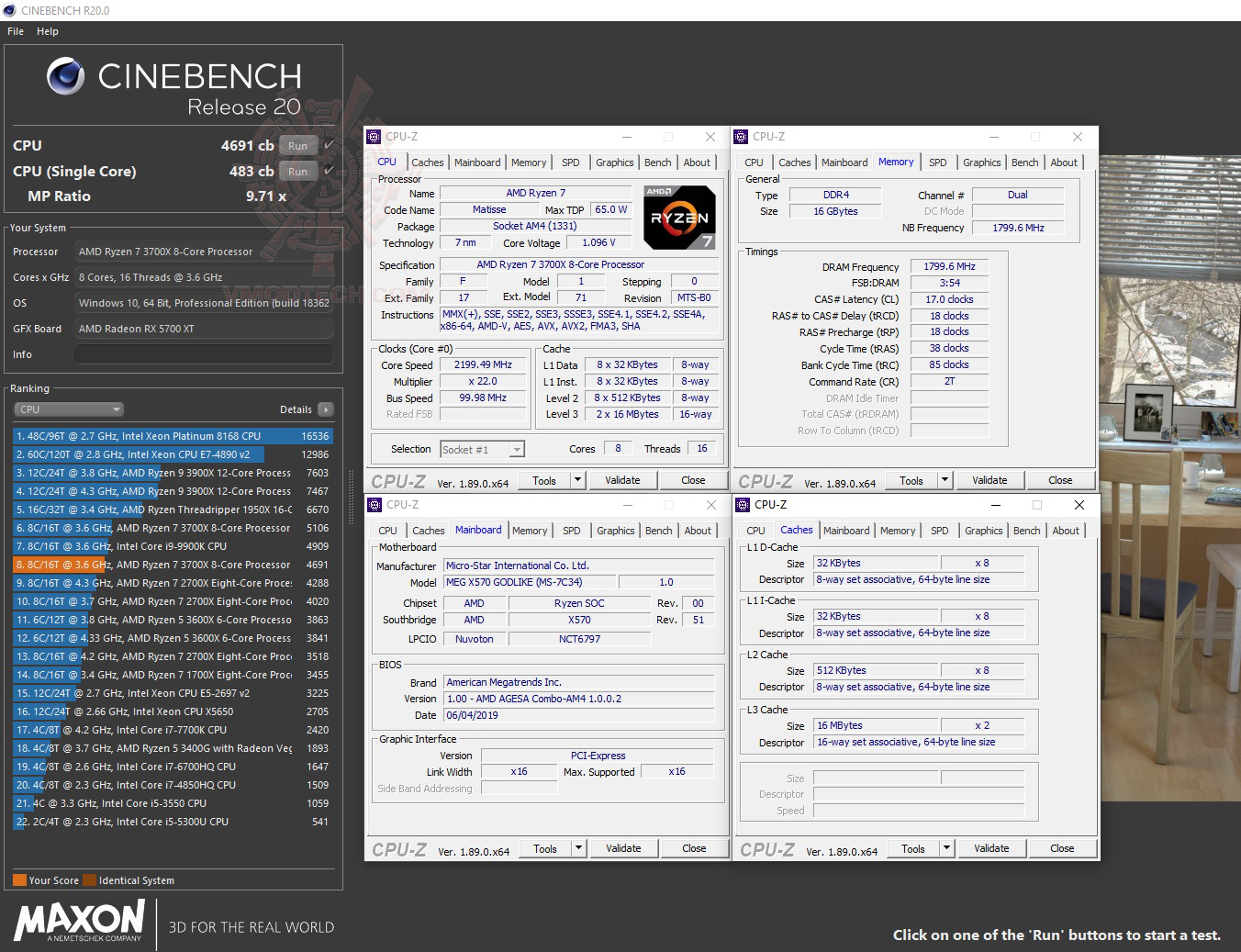Click the DRAM Frequency 1799.6 MHz value

tap(949, 266)
